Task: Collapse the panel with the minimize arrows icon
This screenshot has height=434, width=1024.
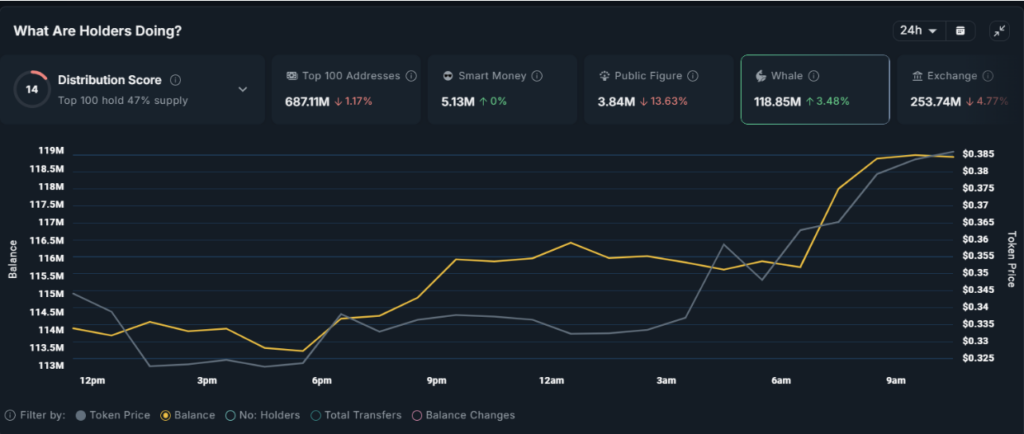Action: pyautogui.click(x=1000, y=31)
